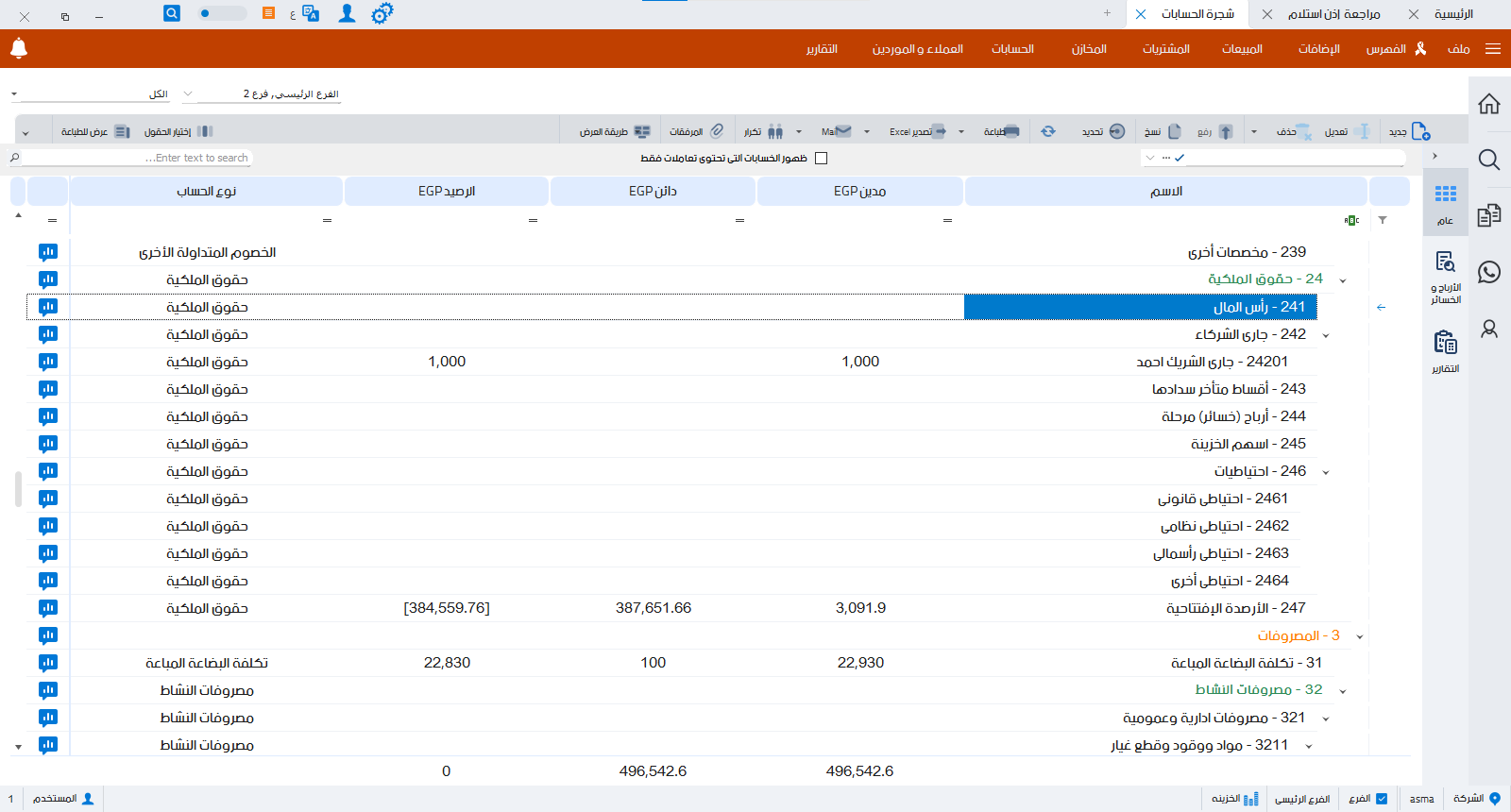Open the المبيعات menu
The width and height of the screenshot is (1511, 812).
[x=1241, y=49]
